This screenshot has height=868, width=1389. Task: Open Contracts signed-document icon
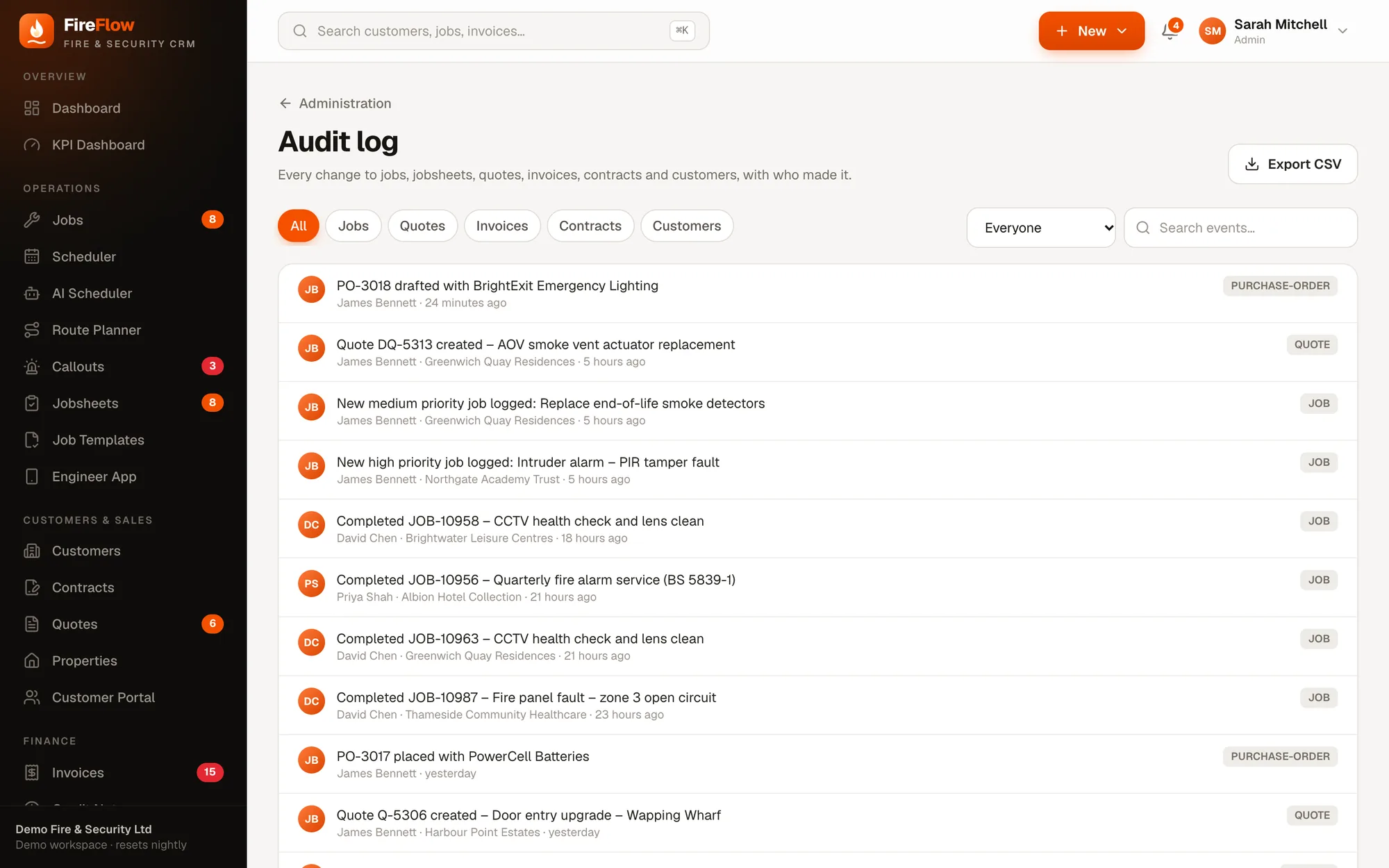pos(32,588)
